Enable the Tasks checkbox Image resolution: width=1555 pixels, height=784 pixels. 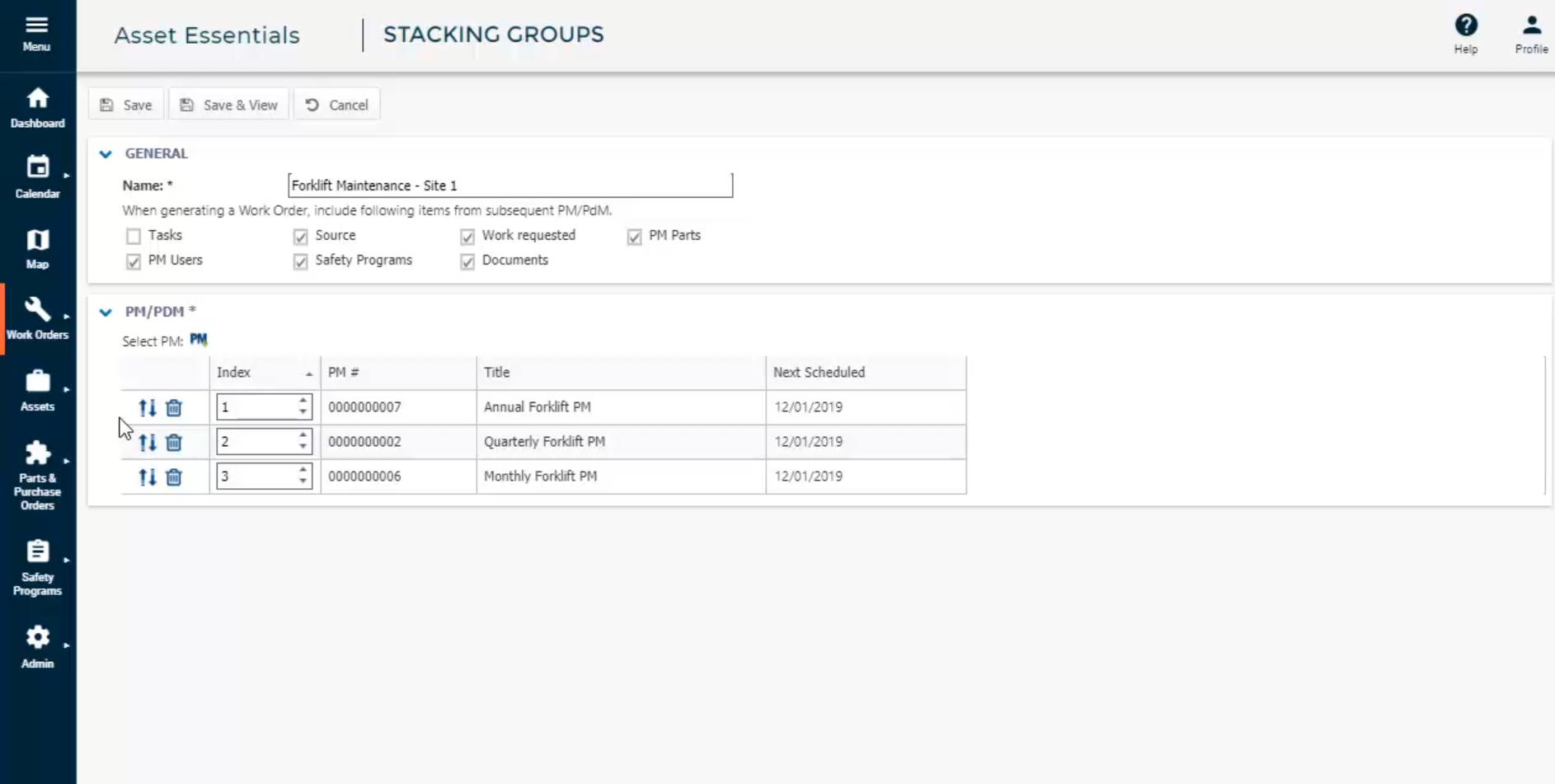click(134, 236)
